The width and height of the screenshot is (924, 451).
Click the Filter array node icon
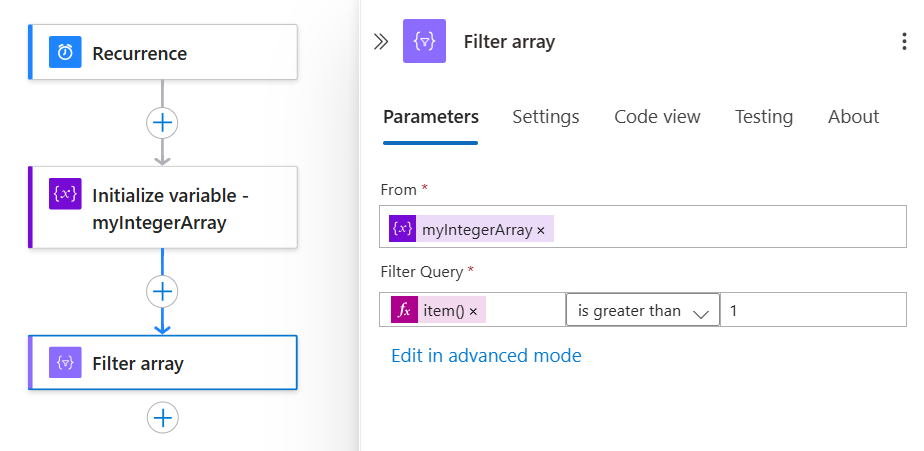click(65, 363)
